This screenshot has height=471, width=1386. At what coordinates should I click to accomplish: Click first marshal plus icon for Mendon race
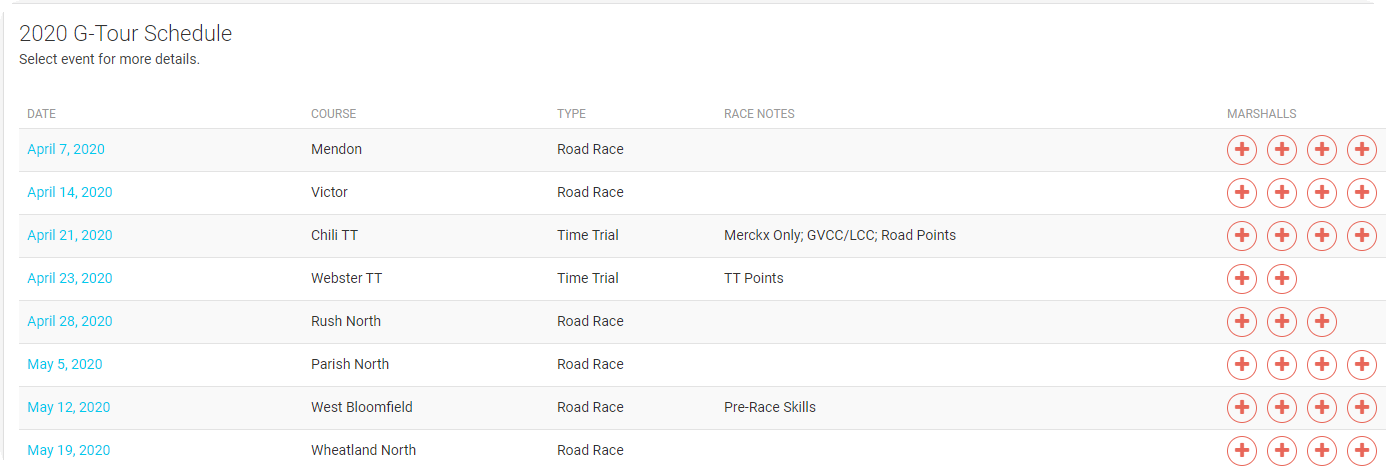(x=1242, y=150)
